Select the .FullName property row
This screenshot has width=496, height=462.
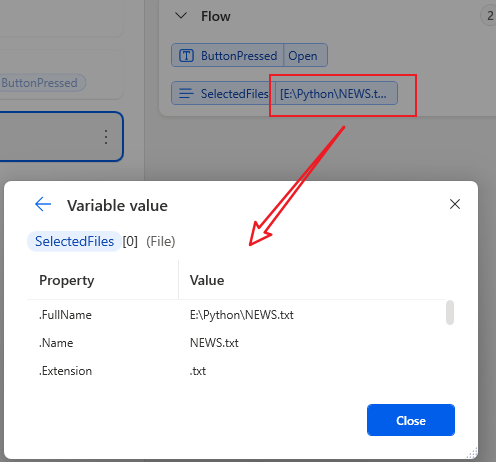click(x=236, y=315)
